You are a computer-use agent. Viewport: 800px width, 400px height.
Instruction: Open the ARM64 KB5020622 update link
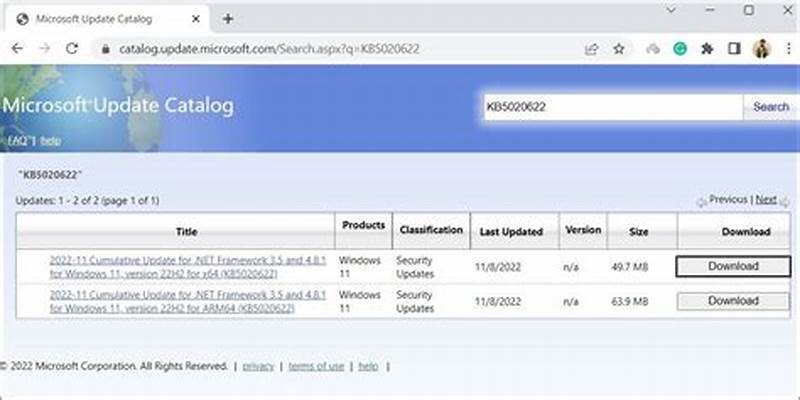[187, 302]
